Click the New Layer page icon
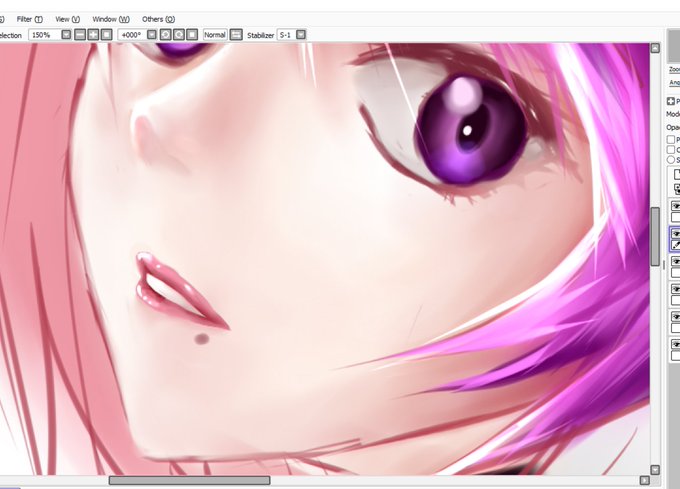Viewport: 680px width, 489px height. [677, 174]
